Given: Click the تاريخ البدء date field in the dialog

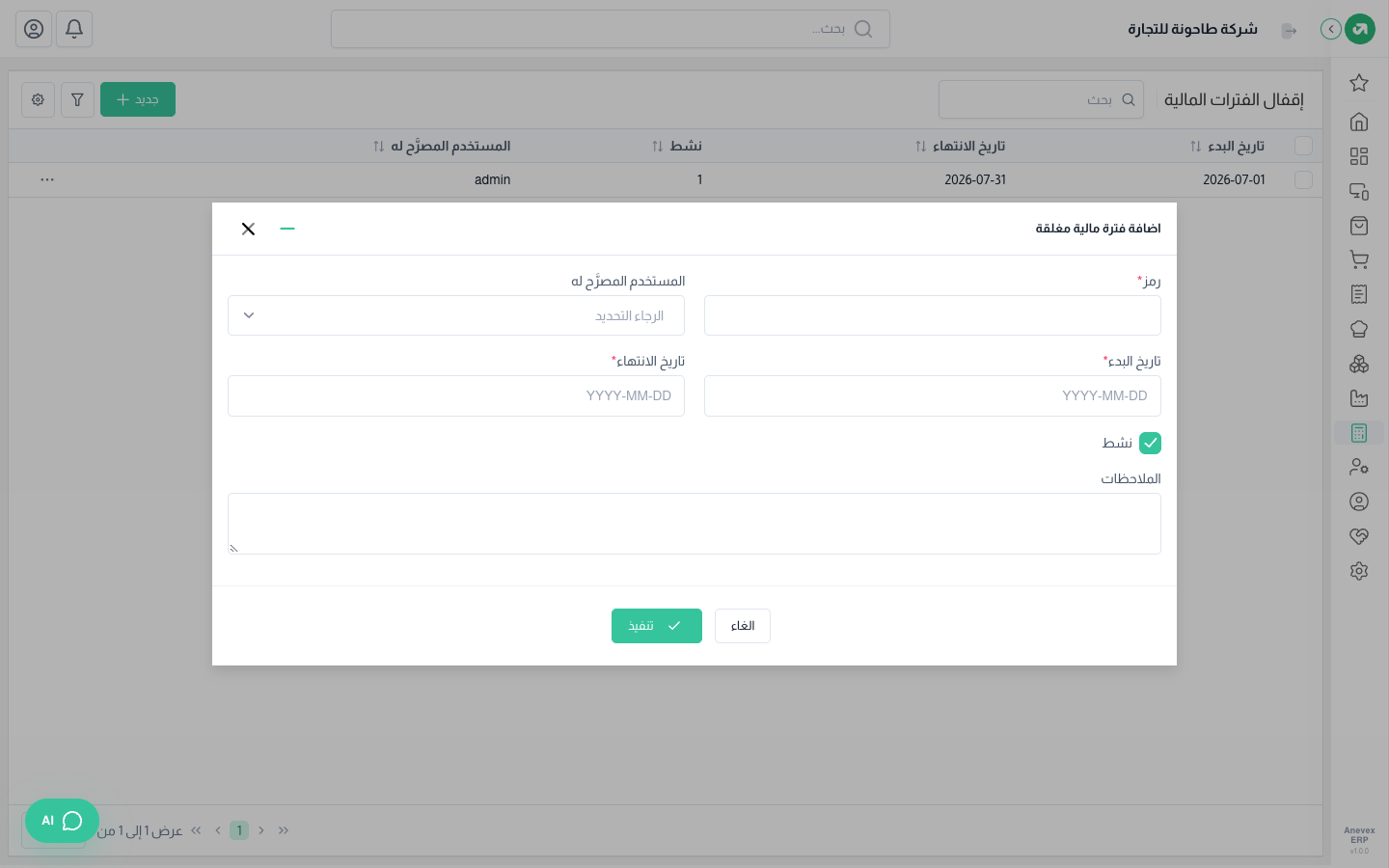Looking at the screenshot, I should coord(933,395).
